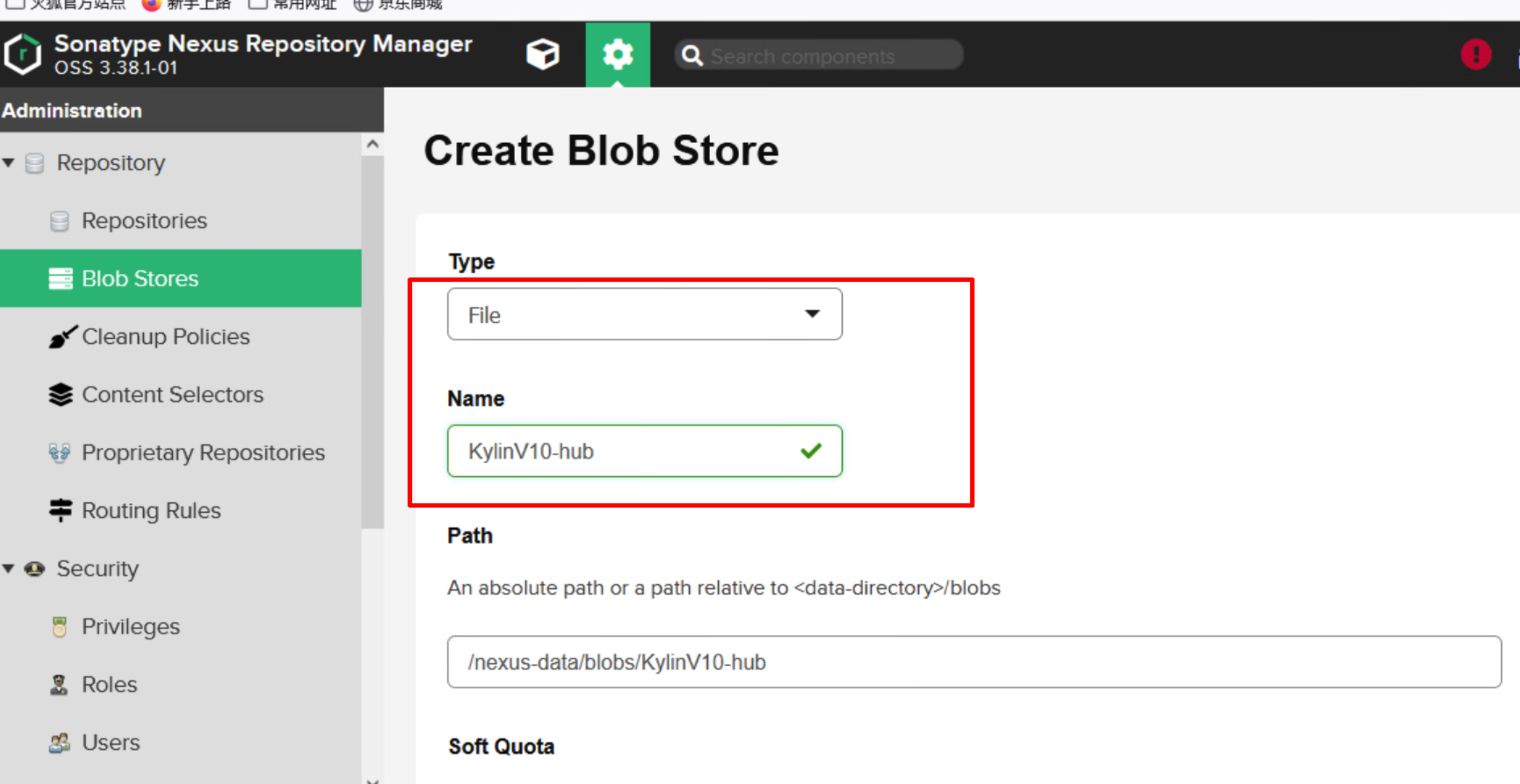This screenshot has width=1520, height=784.
Task: Collapse the Repository tree section
Action: click(9, 163)
